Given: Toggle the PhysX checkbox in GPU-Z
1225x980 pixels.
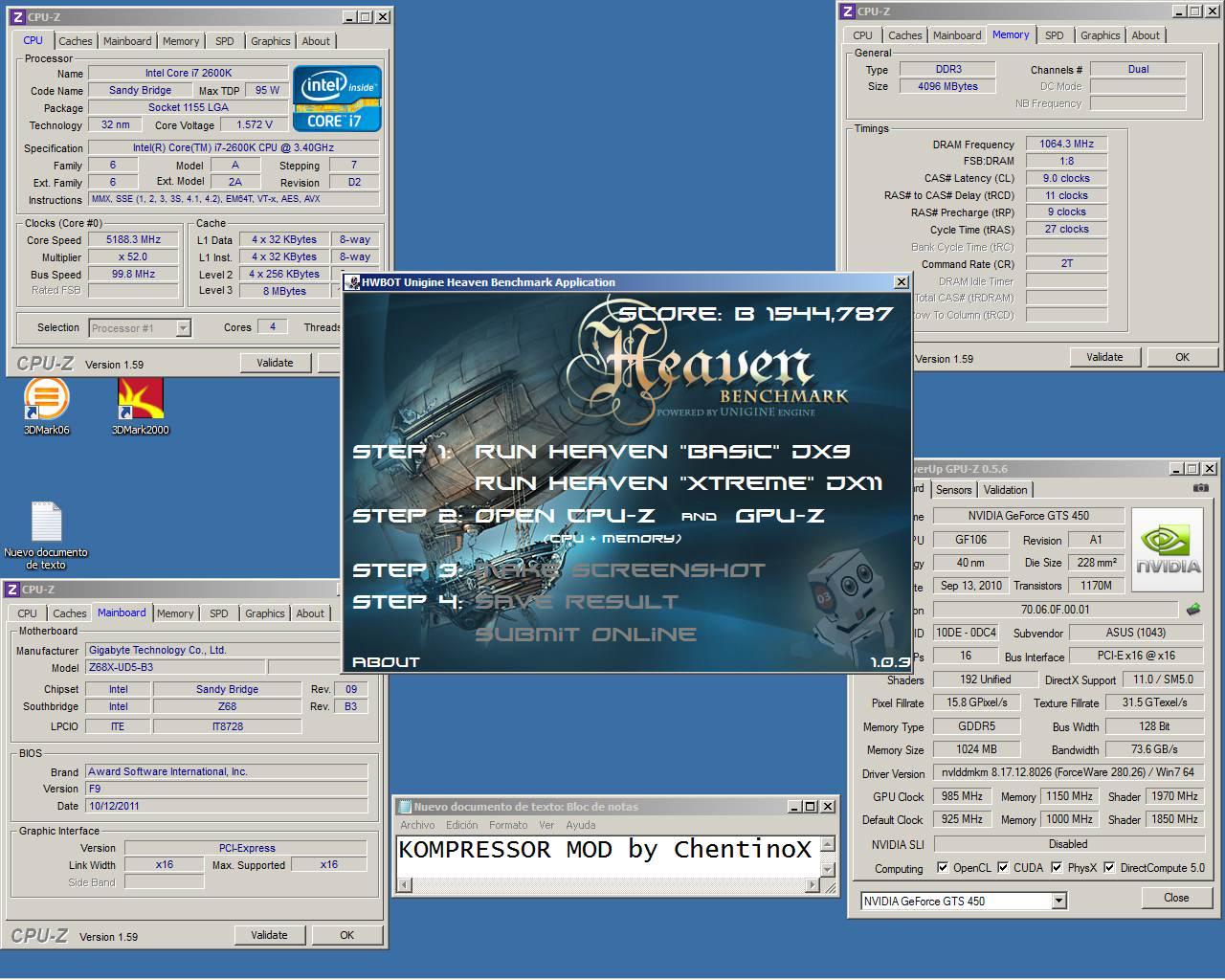Looking at the screenshot, I should tap(1057, 868).
